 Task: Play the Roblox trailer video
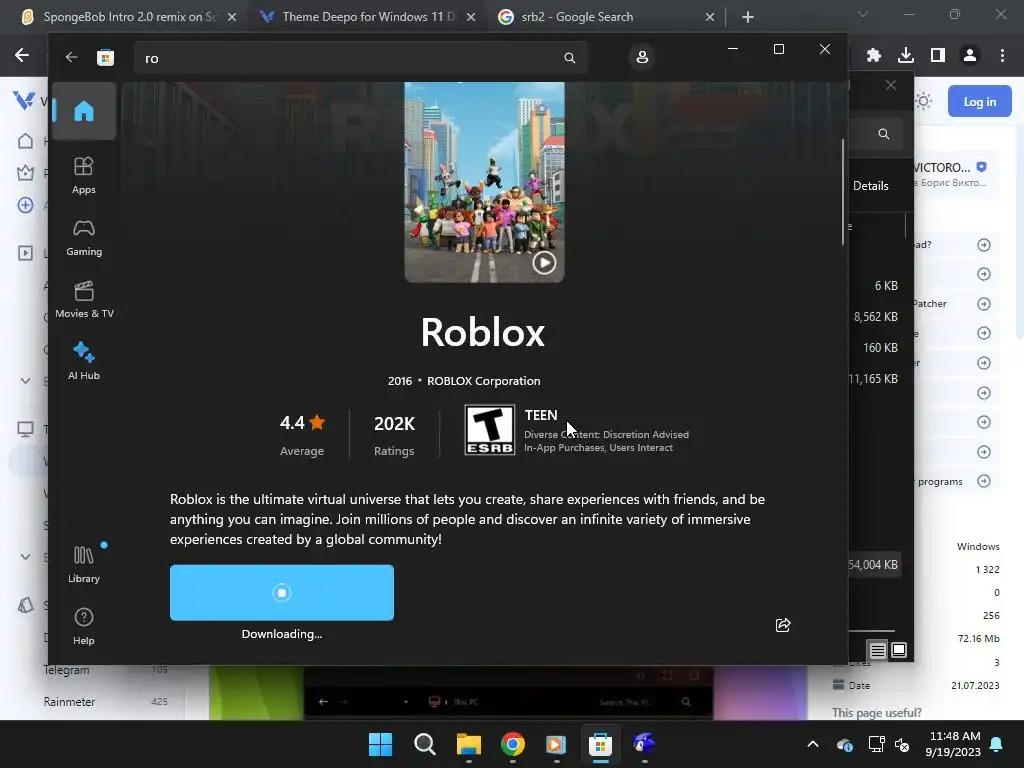pyautogui.click(x=544, y=263)
